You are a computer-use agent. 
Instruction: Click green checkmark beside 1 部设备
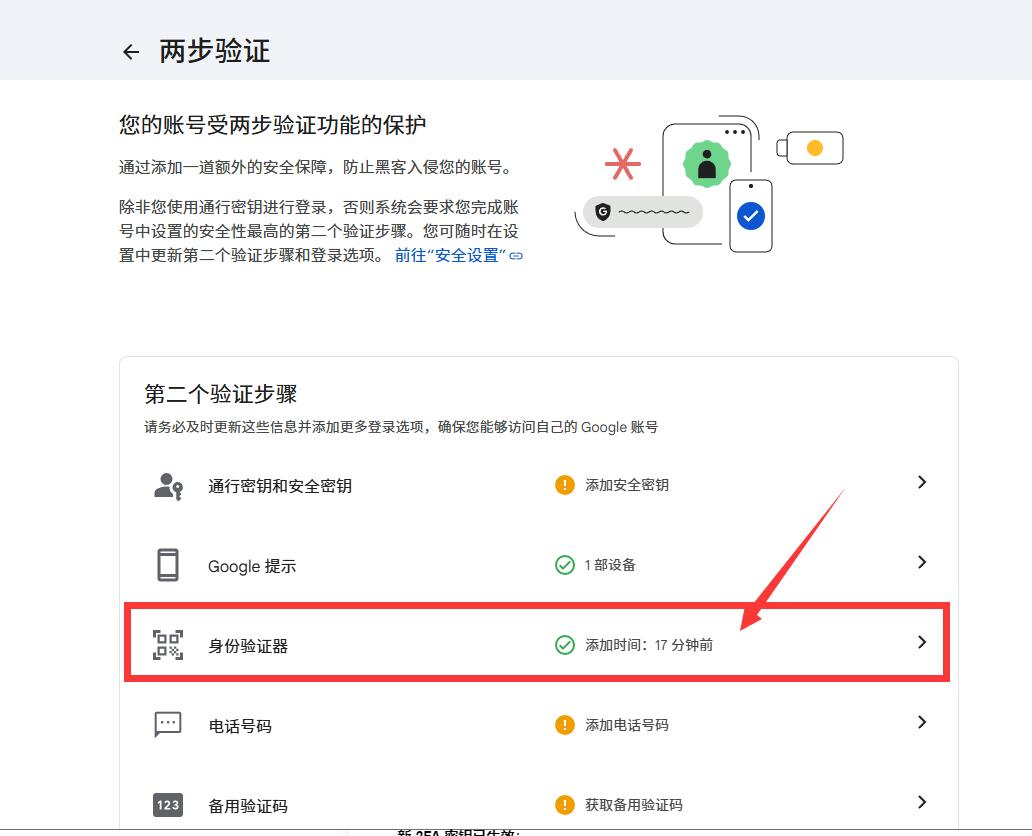(565, 565)
